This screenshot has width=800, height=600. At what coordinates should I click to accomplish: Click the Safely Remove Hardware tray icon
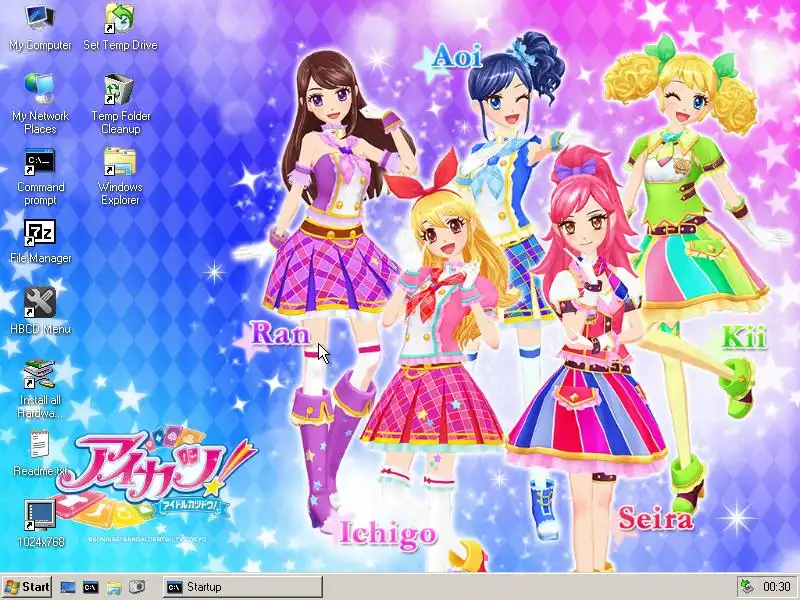(x=748, y=587)
